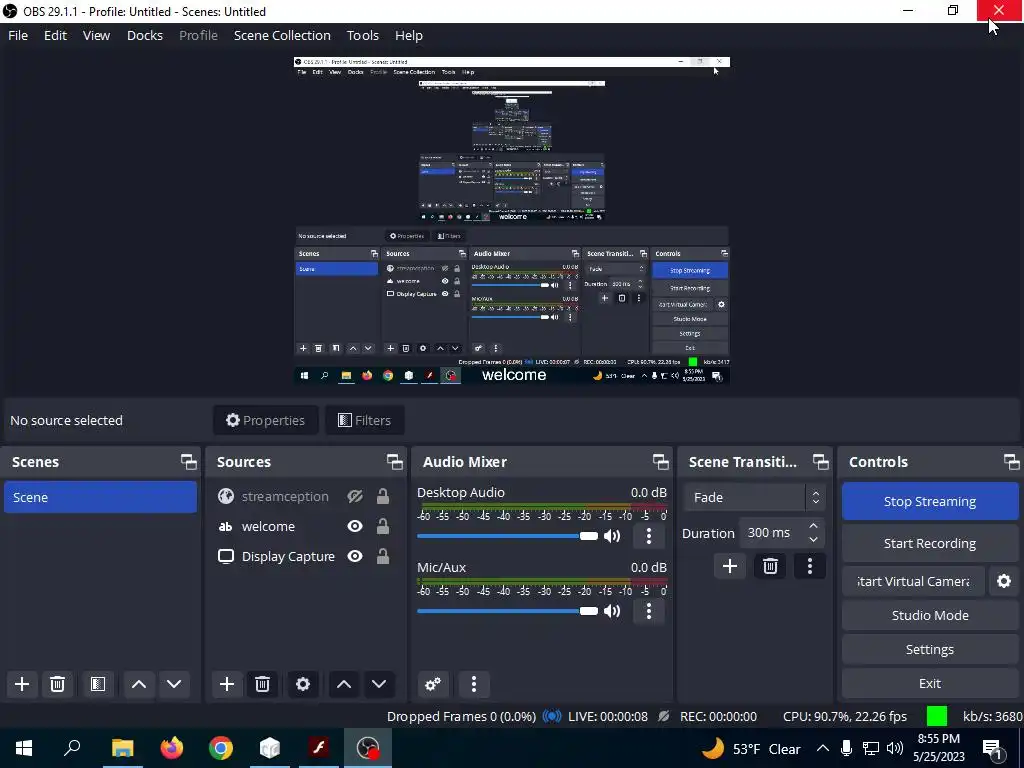This screenshot has height=768, width=1024.
Task: Open Audio Mixer bottom options menu dots
Action: (474, 684)
